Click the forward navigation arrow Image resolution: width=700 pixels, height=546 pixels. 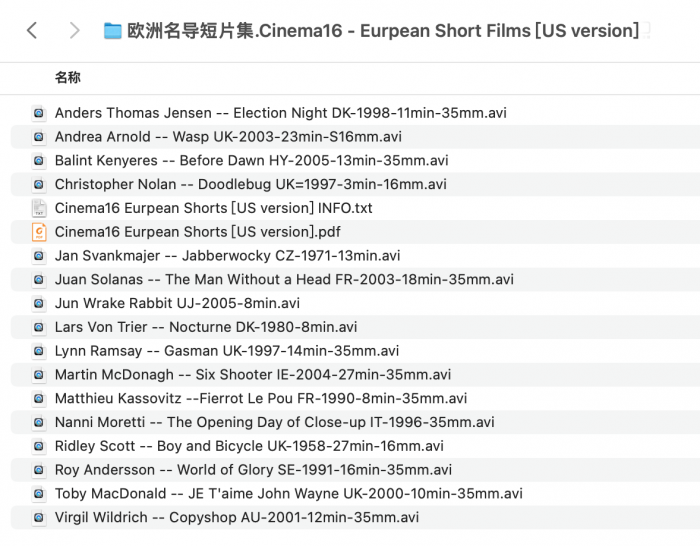point(74,31)
